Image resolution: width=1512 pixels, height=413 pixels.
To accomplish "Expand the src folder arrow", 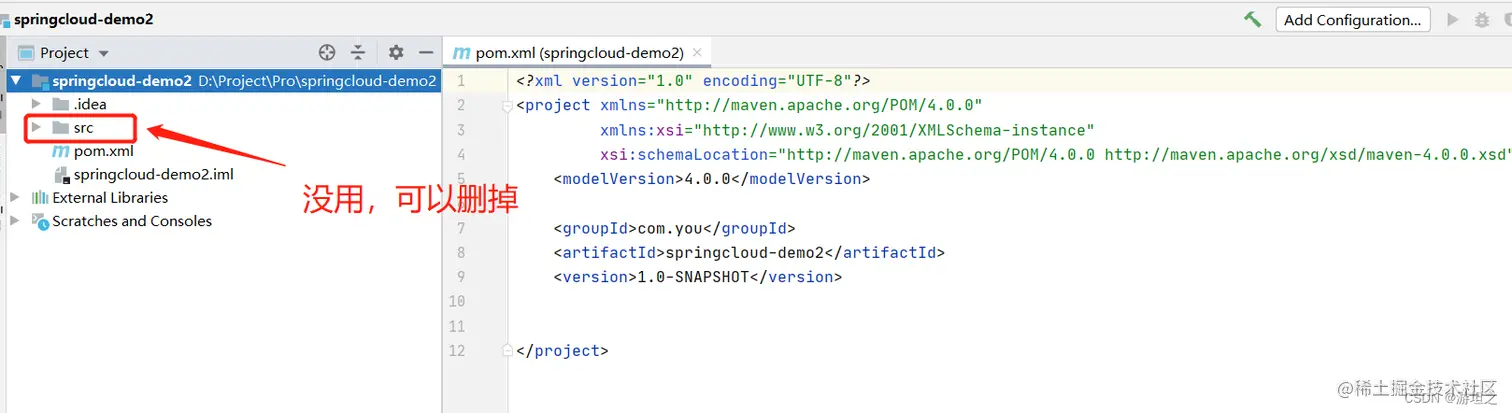I will click(x=36, y=127).
